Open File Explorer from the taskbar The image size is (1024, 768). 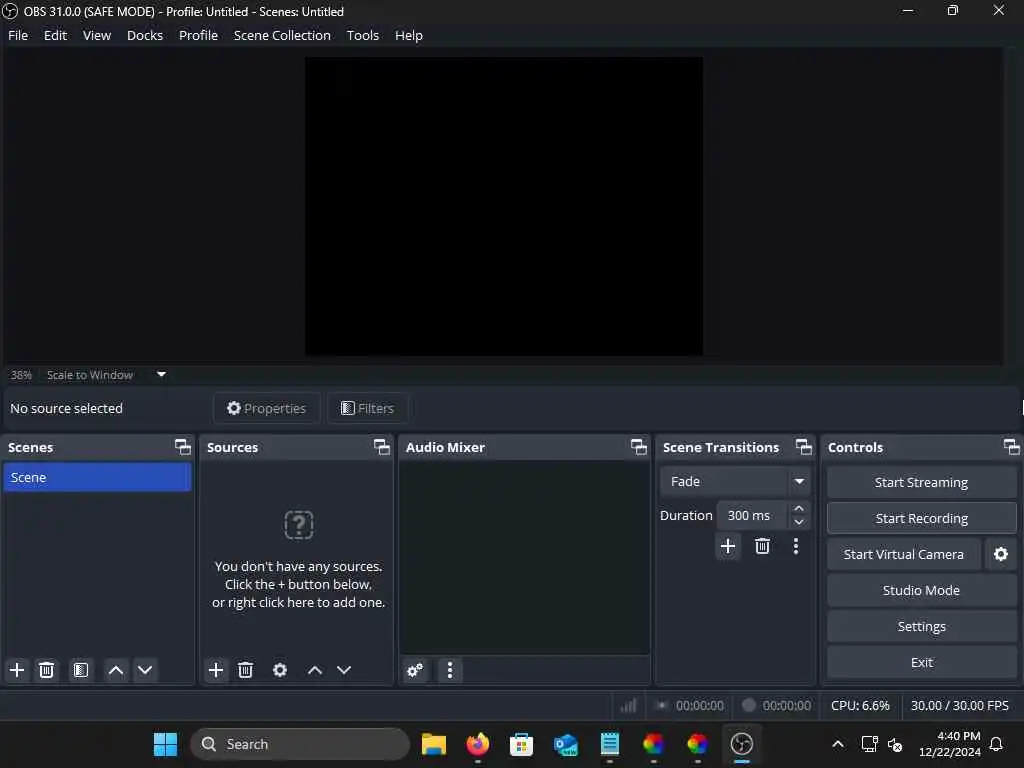(x=434, y=744)
